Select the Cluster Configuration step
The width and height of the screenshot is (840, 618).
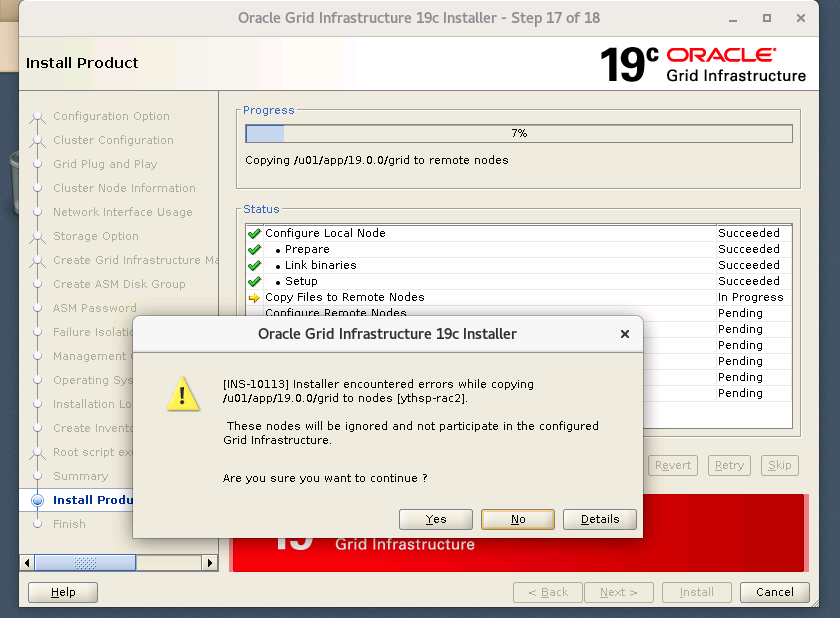click(x=113, y=140)
